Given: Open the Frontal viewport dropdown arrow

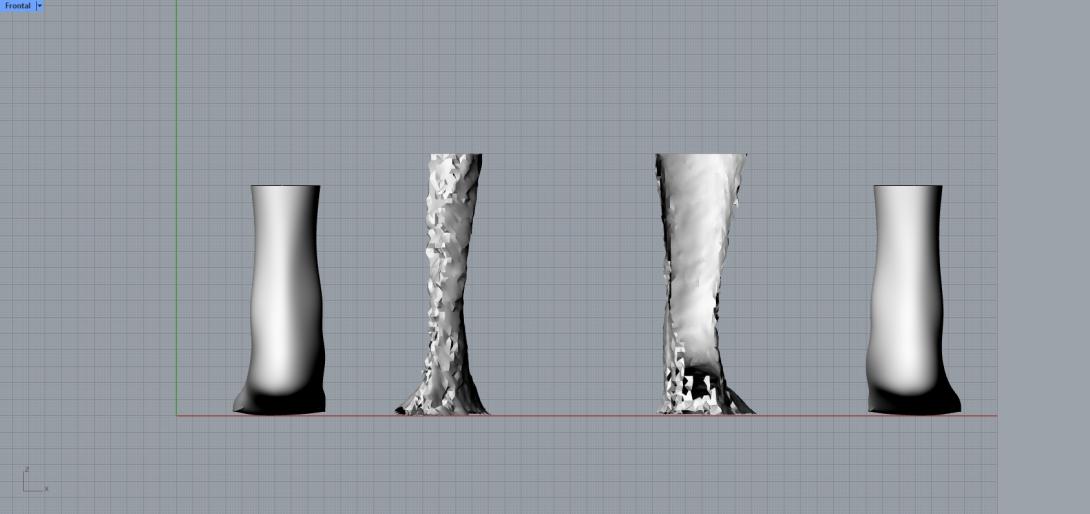Looking at the screenshot, I should (x=39, y=6).
